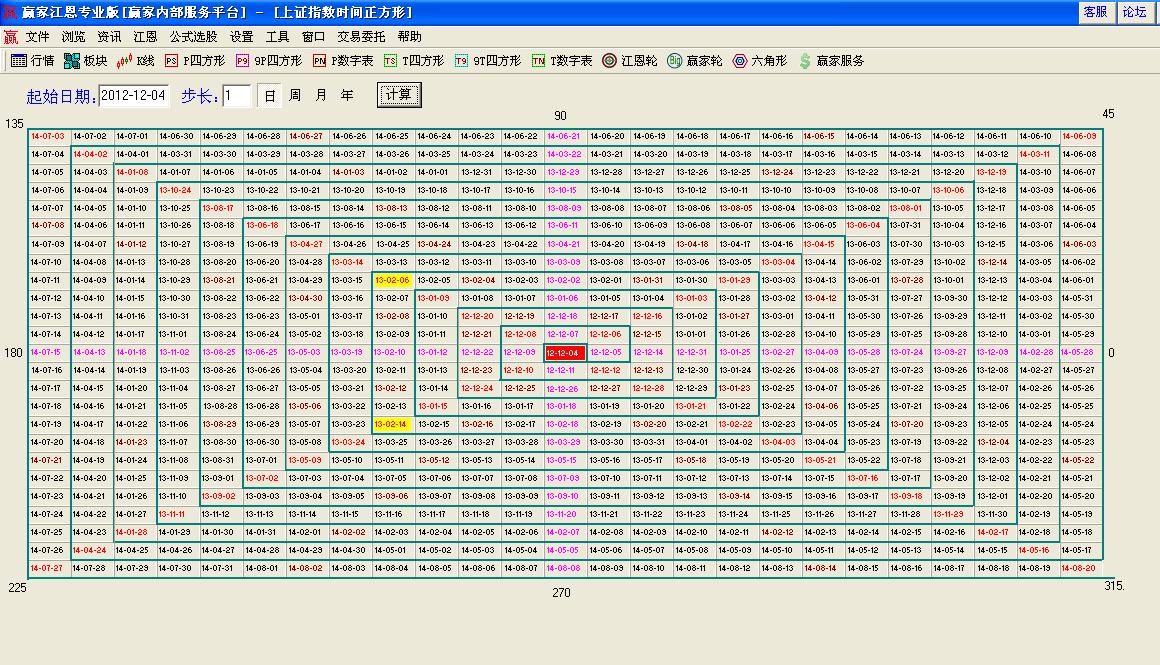Select 周 as the step unit
The width and height of the screenshot is (1160, 665).
[295, 96]
